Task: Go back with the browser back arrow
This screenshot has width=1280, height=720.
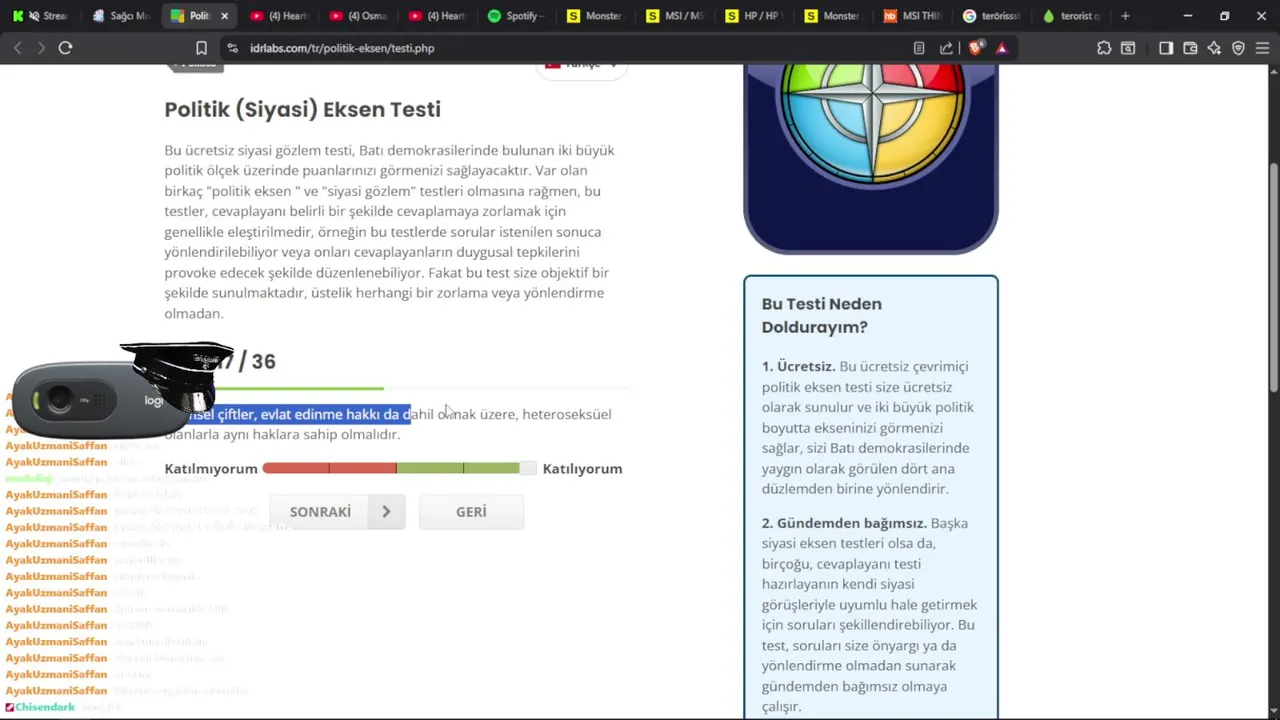Action: [17, 48]
